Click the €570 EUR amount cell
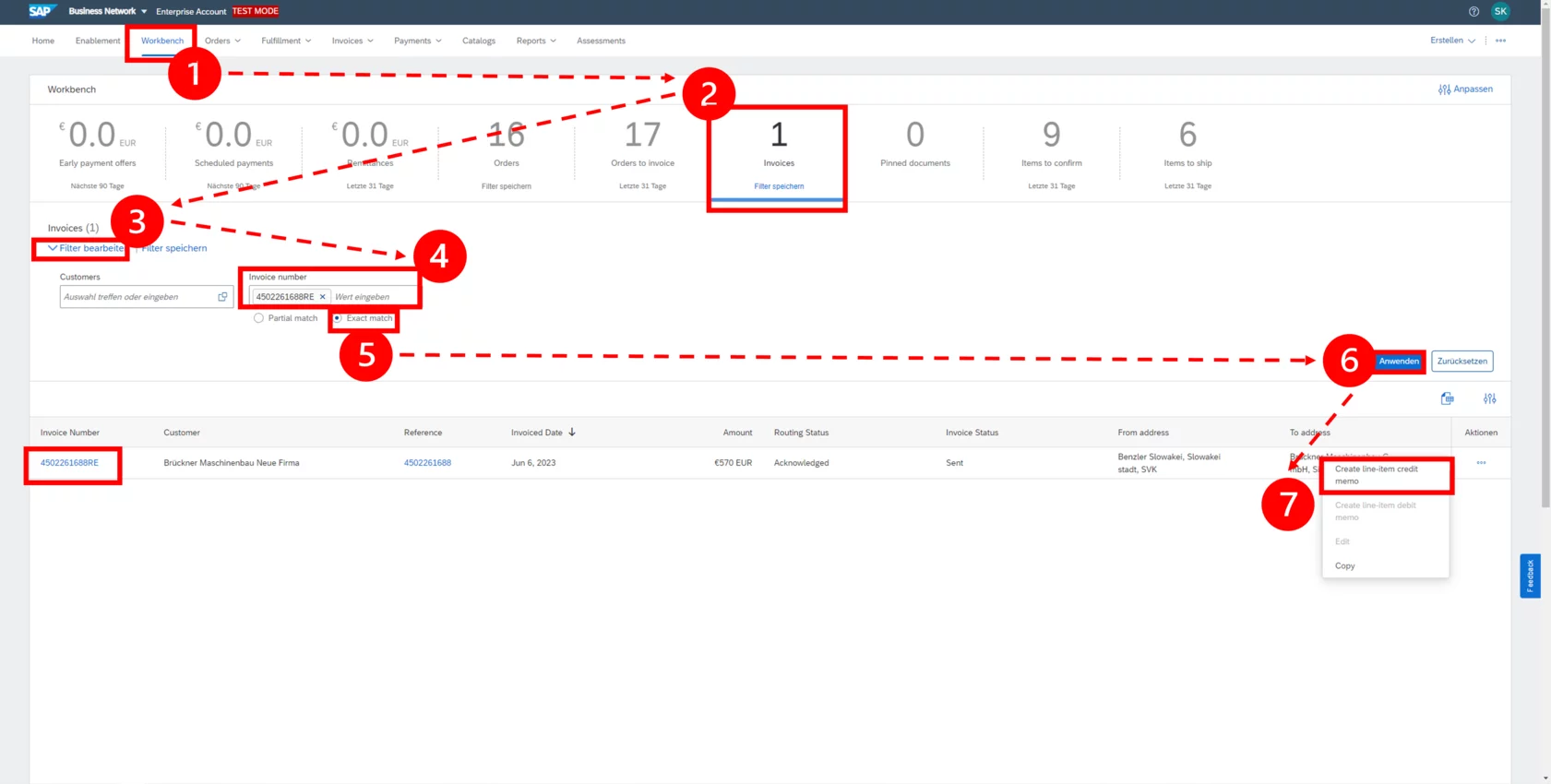 (733, 463)
